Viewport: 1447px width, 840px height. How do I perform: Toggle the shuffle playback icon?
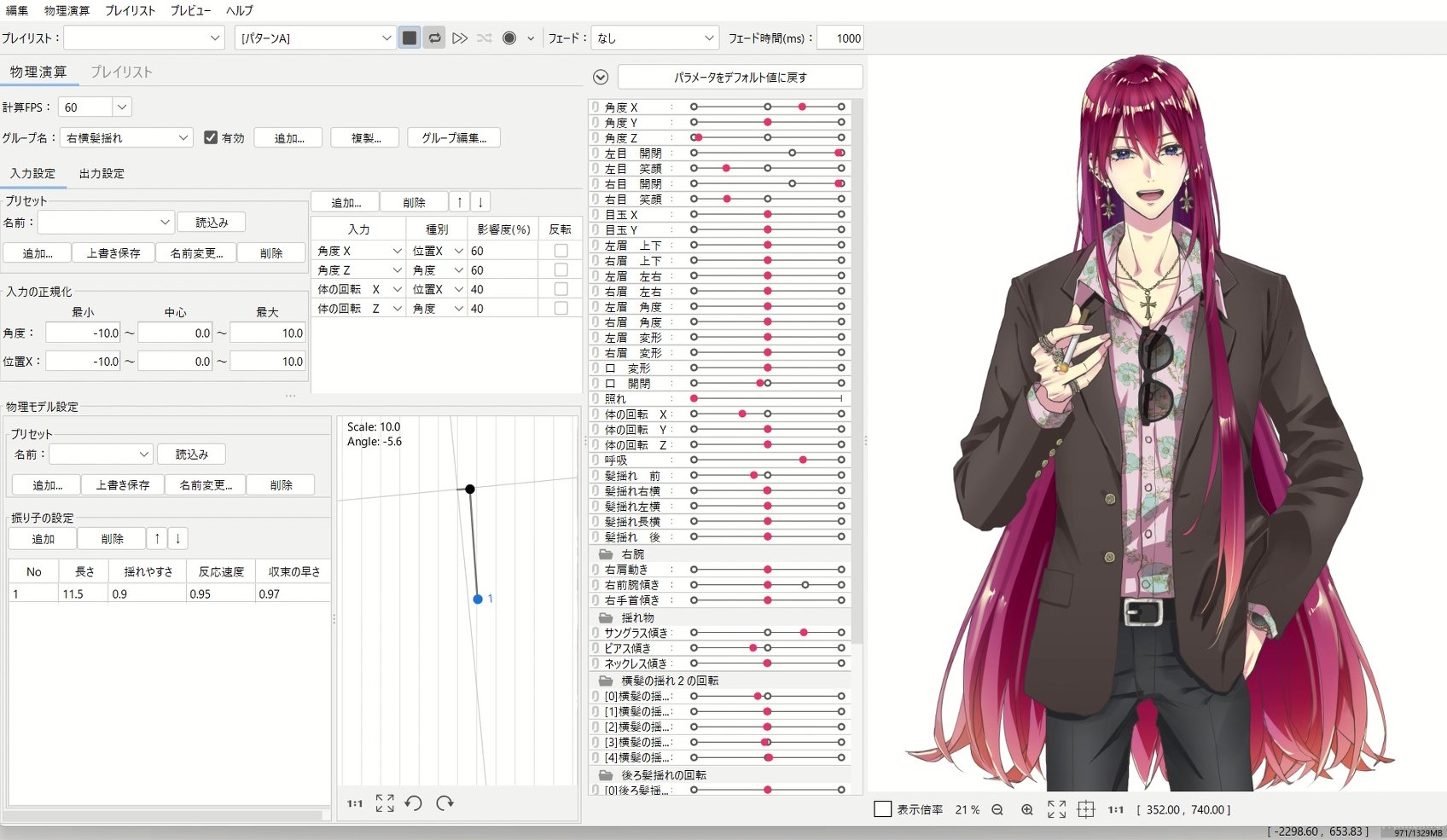pos(485,38)
